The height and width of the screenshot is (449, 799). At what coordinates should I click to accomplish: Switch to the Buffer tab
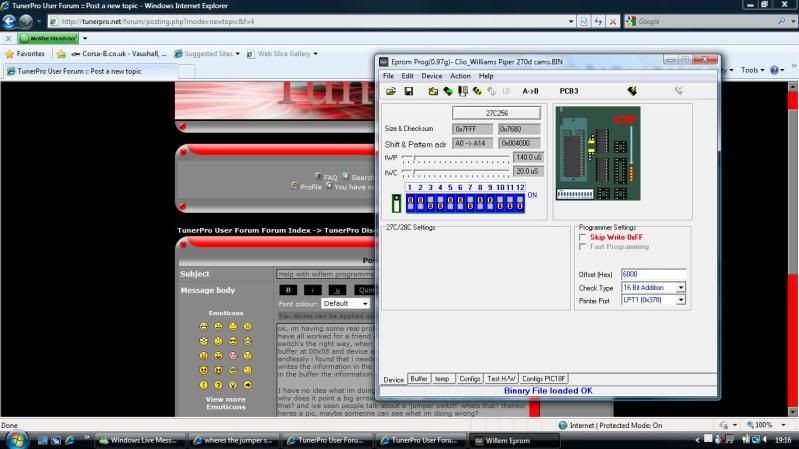pyautogui.click(x=419, y=379)
